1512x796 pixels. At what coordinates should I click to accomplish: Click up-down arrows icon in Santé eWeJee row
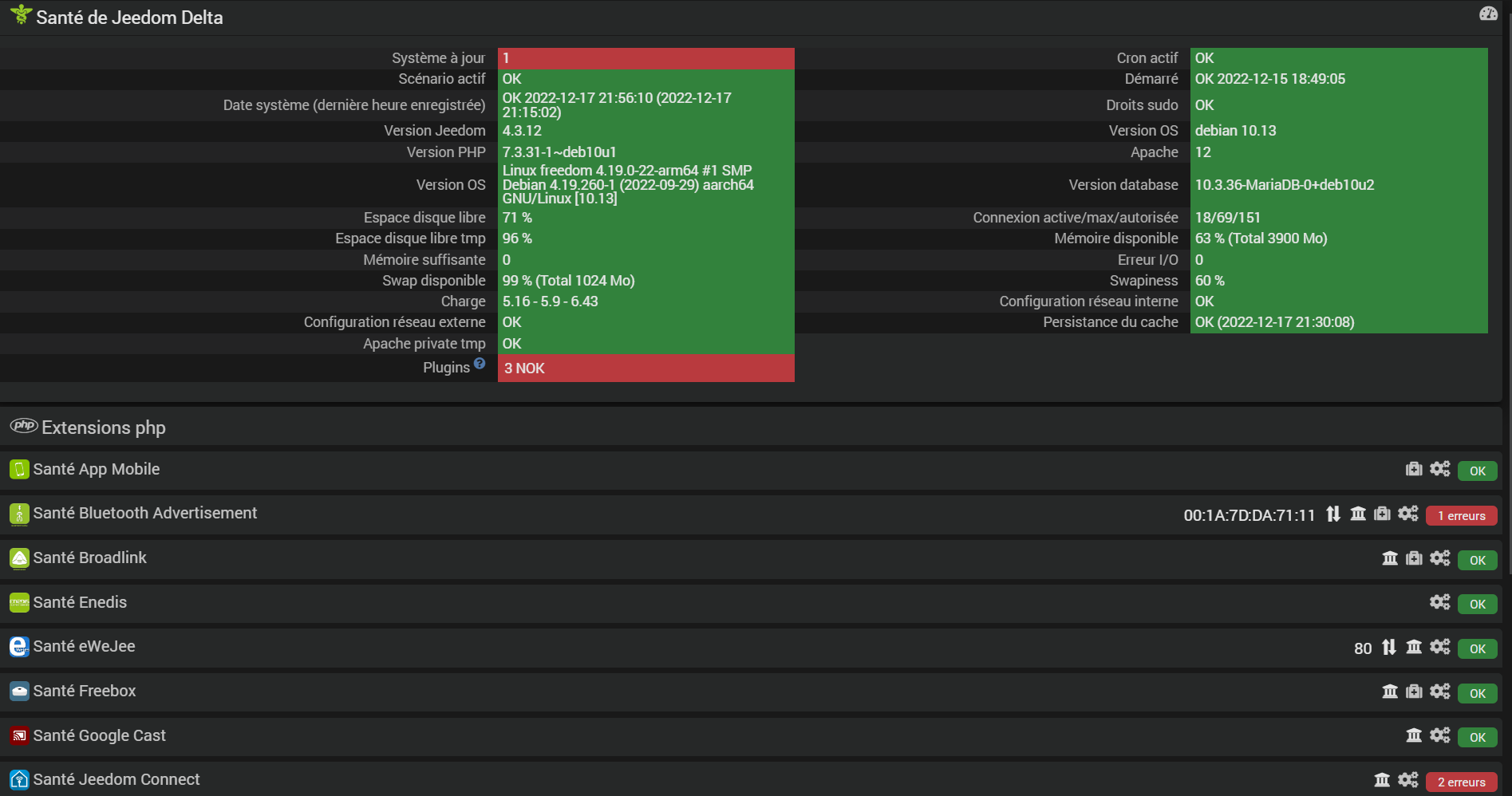click(1389, 647)
